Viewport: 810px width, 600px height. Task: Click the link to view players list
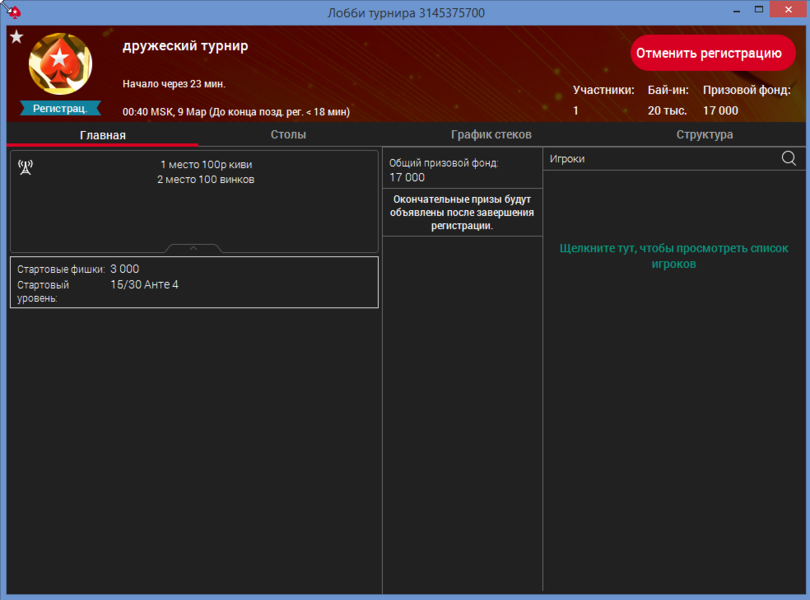(x=674, y=256)
